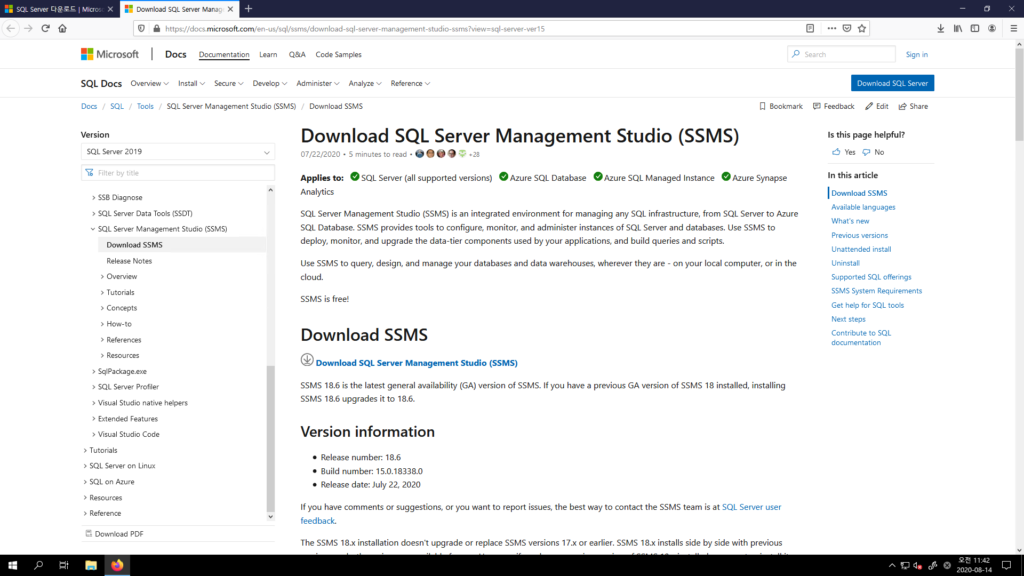Image resolution: width=1024 pixels, height=576 pixels.
Task: Click the Firefox home icon
Action: click(x=62, y=28)
